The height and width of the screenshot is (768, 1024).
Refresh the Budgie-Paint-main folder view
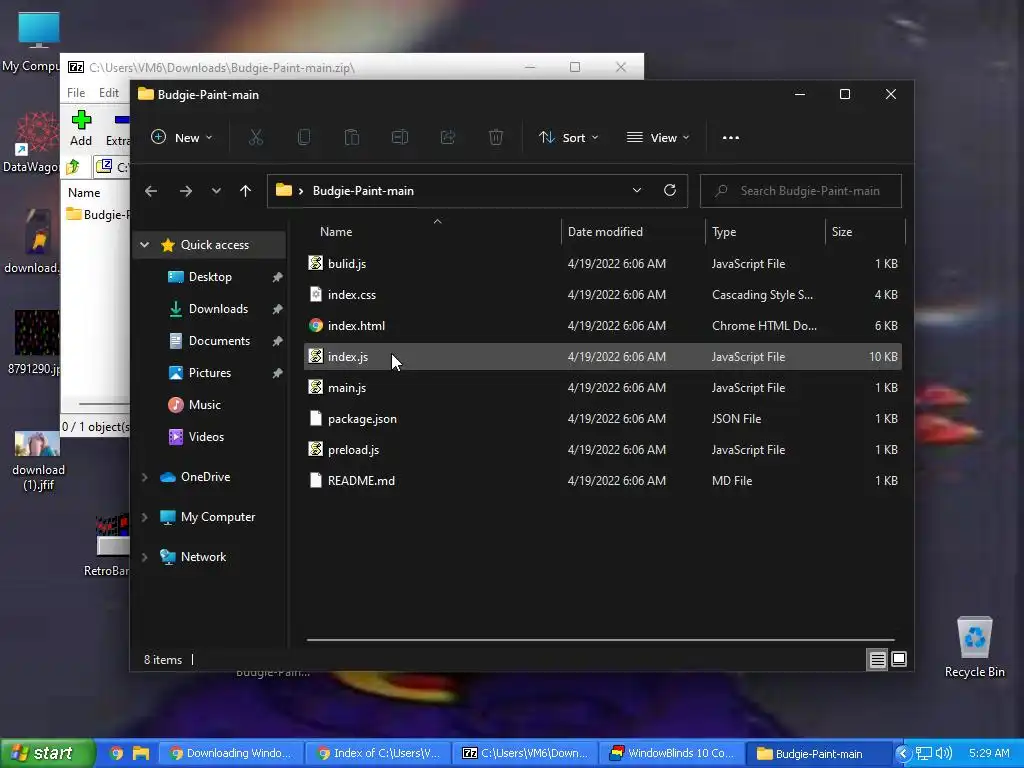[x=669, y=190]
